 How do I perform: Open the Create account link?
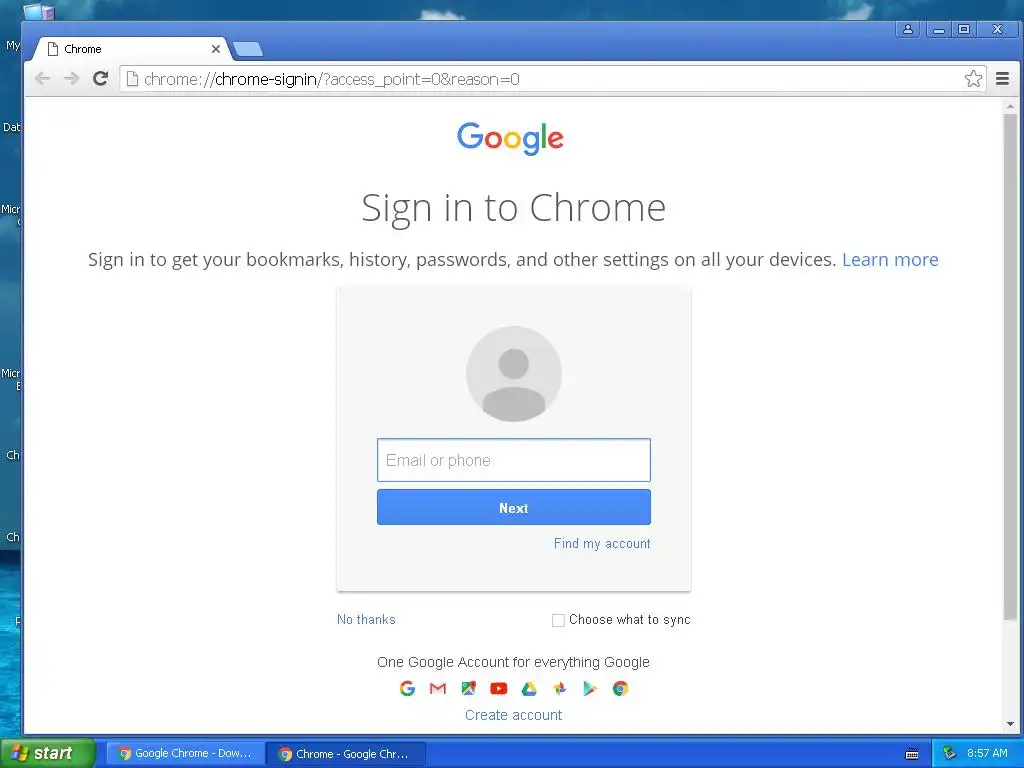point(513,715)
